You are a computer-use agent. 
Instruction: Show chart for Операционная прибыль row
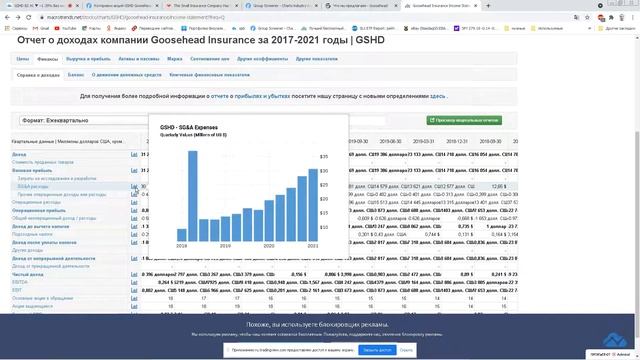tap(134, 210)
